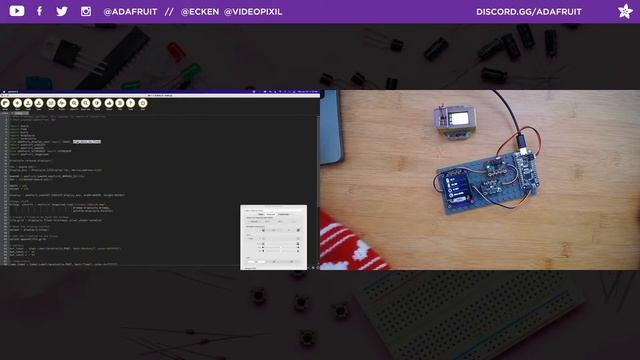Click the Tidy button in Mu toolbar
640x360 pixels.
(x=120, y=104)
